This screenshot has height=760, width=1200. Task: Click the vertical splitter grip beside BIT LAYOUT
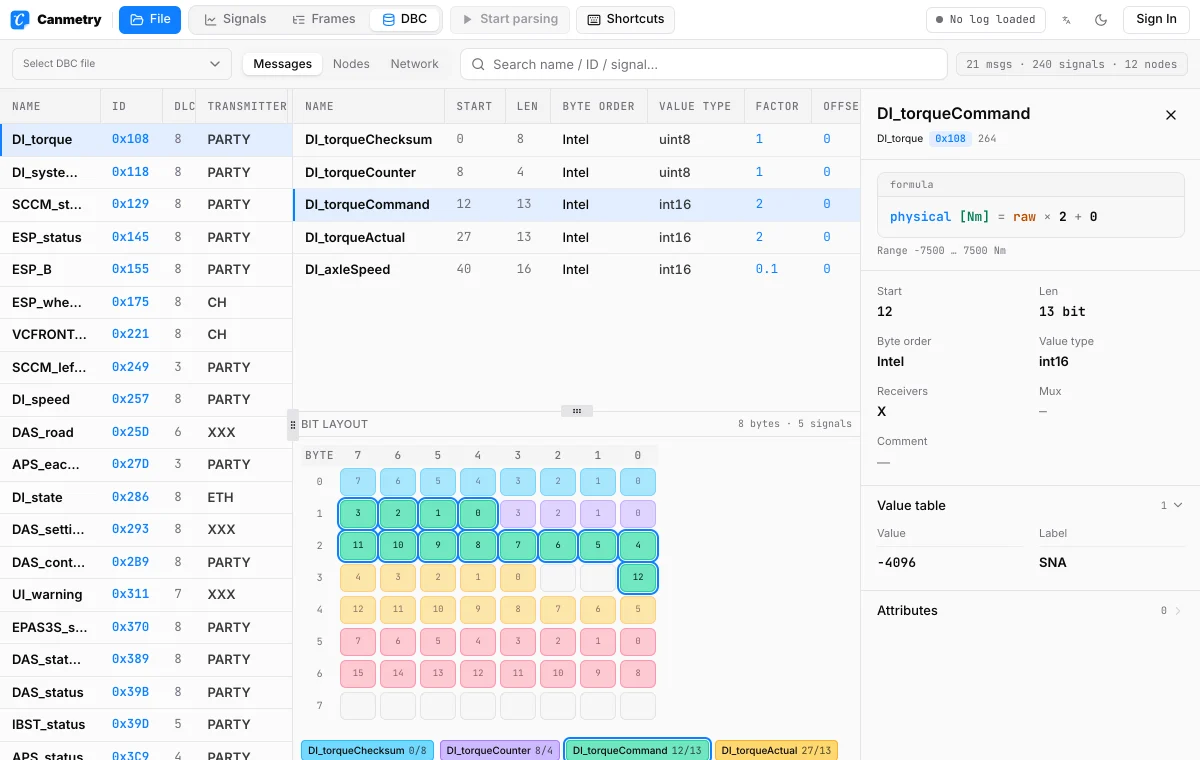coord(293,425)
